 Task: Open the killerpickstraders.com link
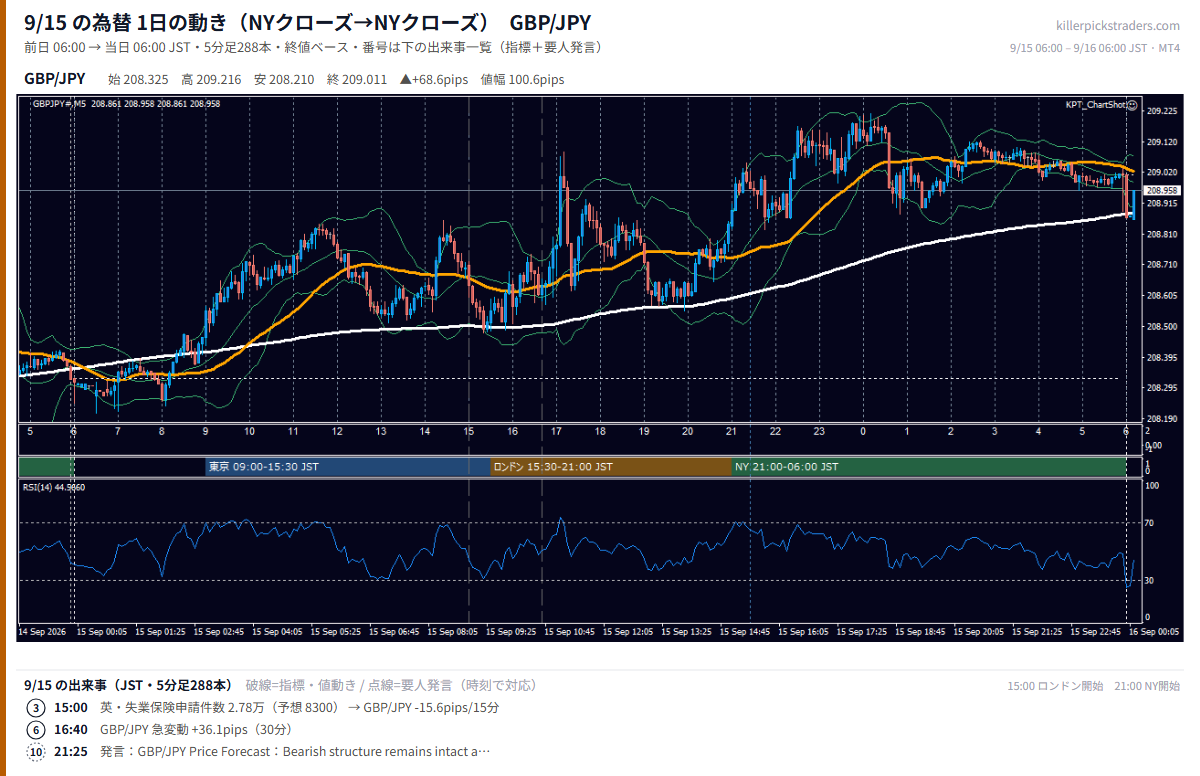pyautogui.click(x=1118, y=26)
